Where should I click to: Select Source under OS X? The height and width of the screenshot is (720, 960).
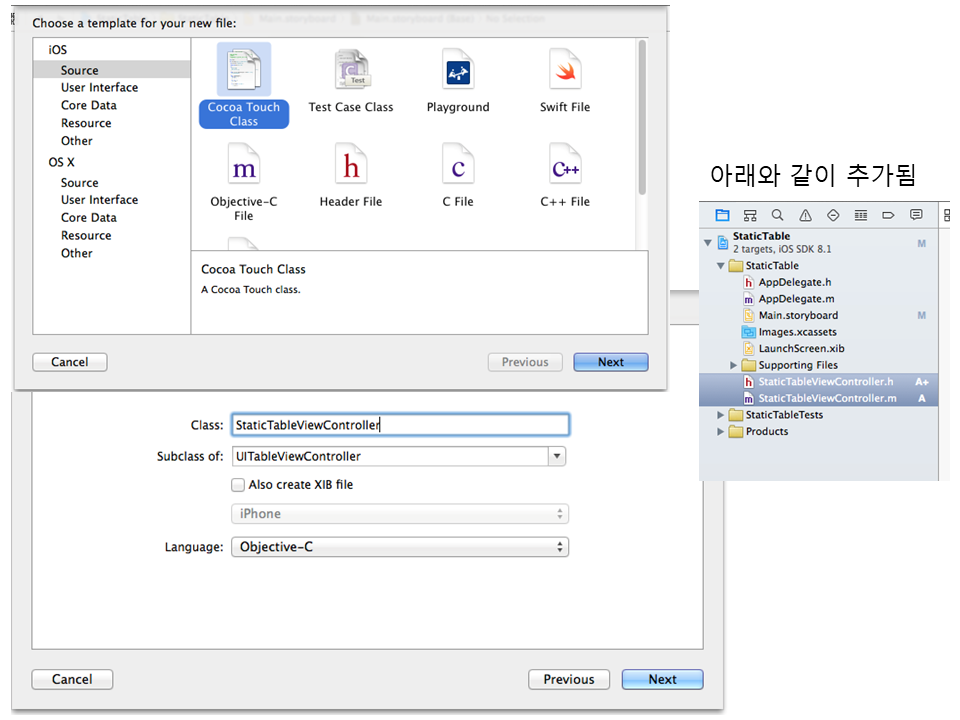click(x=79, y=183)
